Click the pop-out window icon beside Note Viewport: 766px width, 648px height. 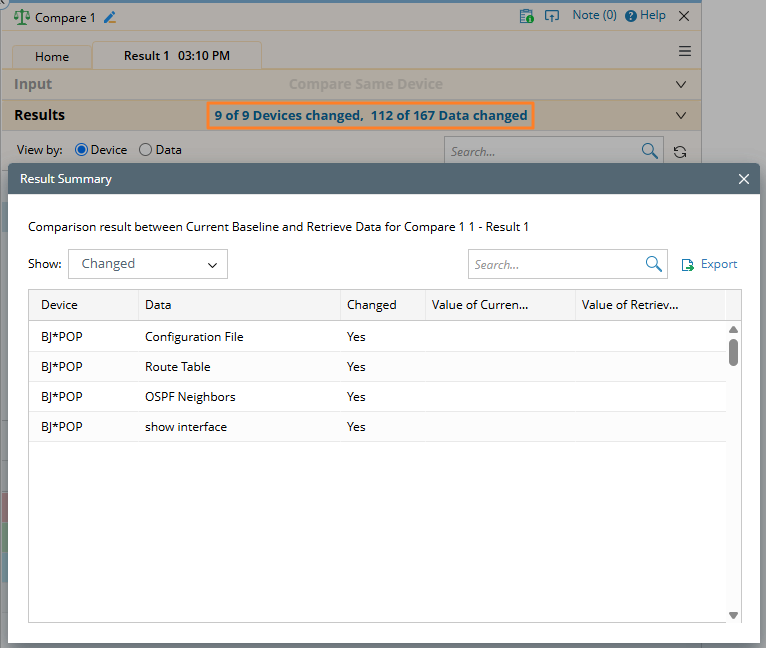coord(551,16)
